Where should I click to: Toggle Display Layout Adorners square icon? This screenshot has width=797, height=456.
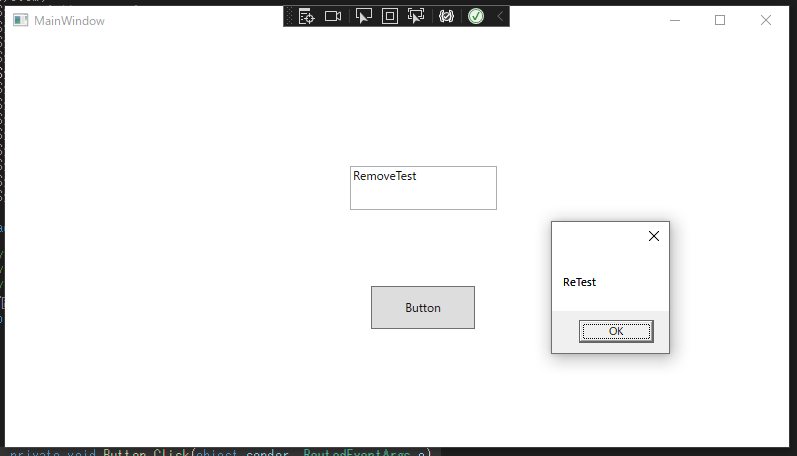390,16
